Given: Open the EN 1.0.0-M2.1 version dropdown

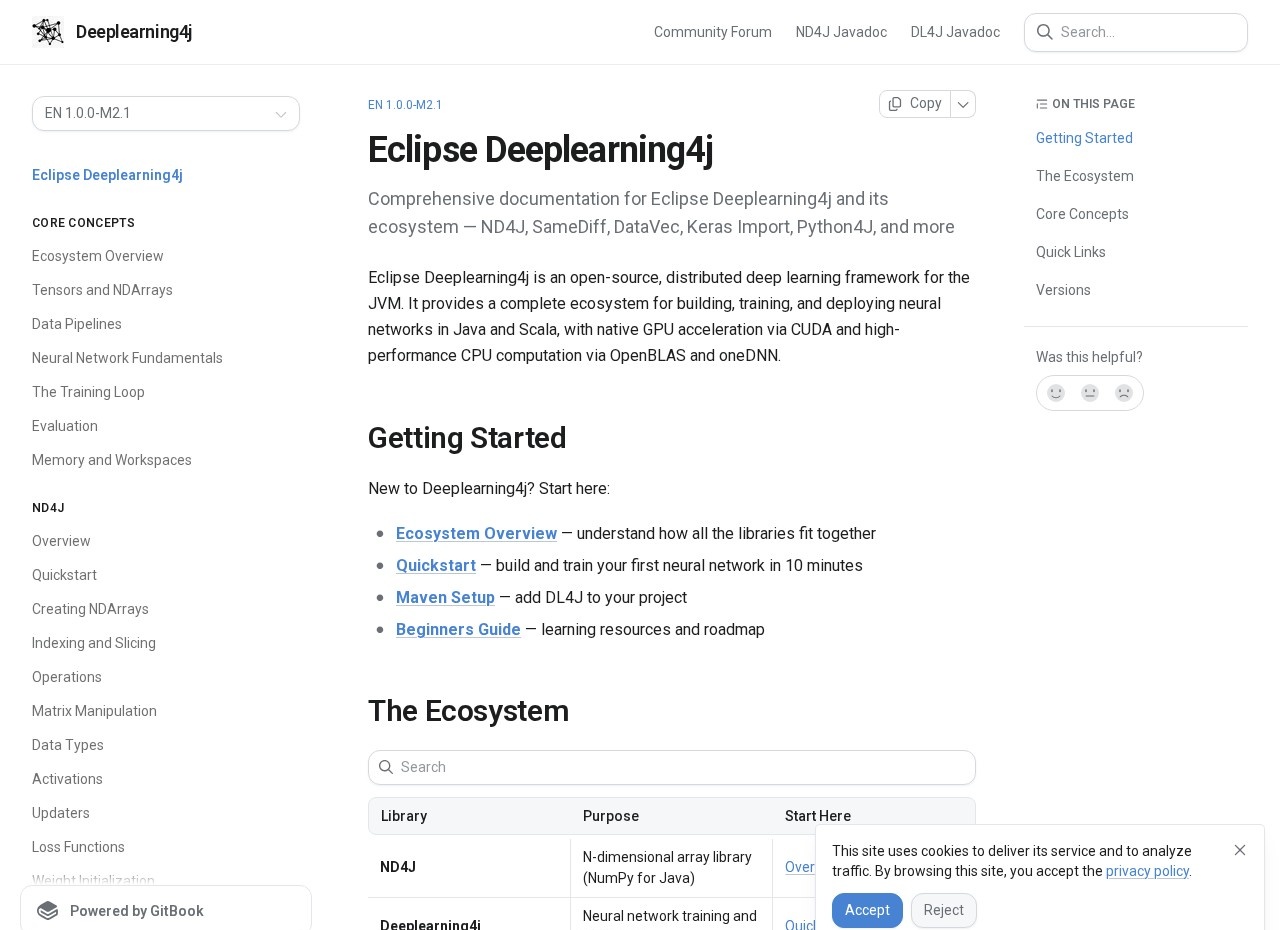Looking at the screenshot, I should 166,113.
